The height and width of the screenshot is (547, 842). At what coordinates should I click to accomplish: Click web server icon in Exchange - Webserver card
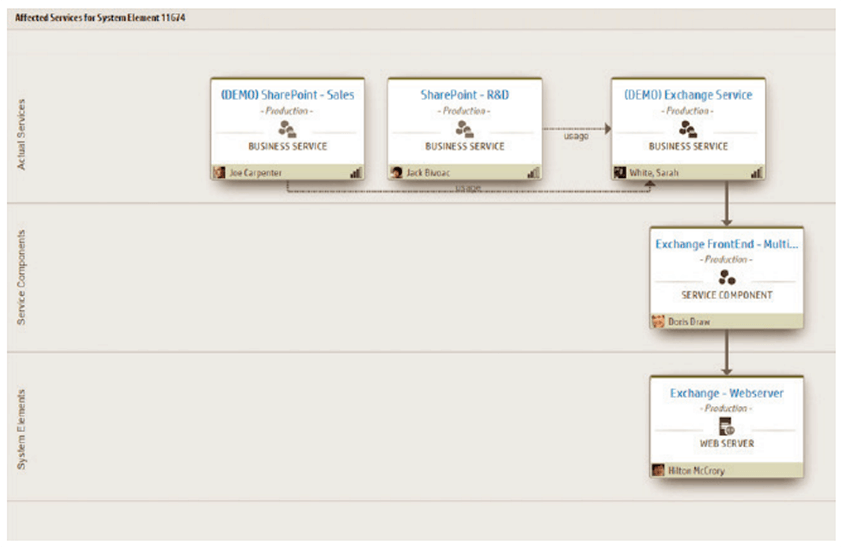[727, 427]
